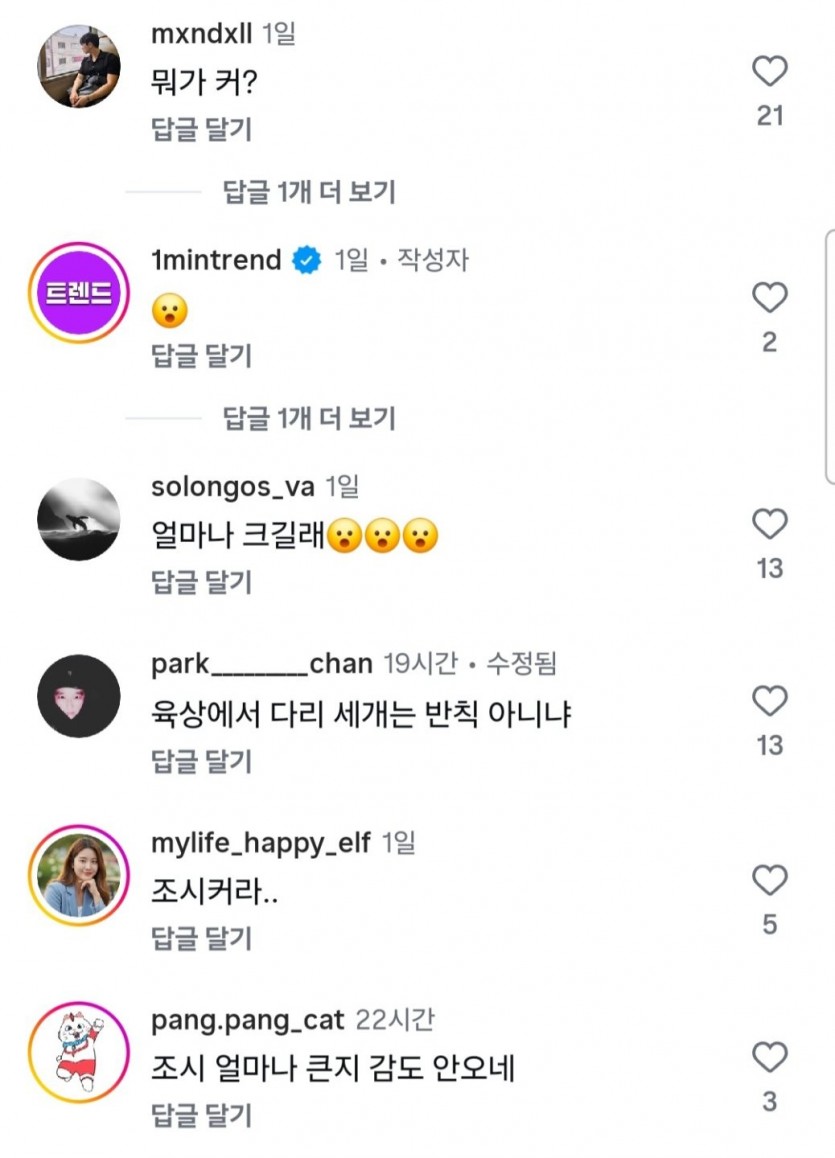The height and width of the screenshot is (1158, 835).
Task: Expand one more reply under mxndxll's comment
Action: (x=309, y=192)
